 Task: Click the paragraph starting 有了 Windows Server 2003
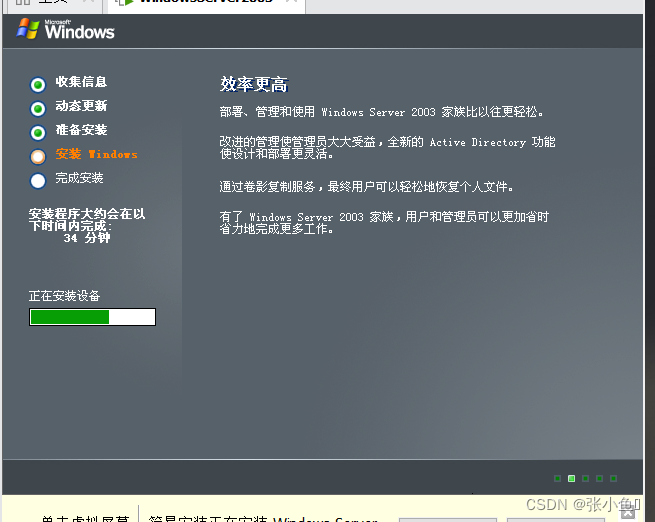[384, 223]
